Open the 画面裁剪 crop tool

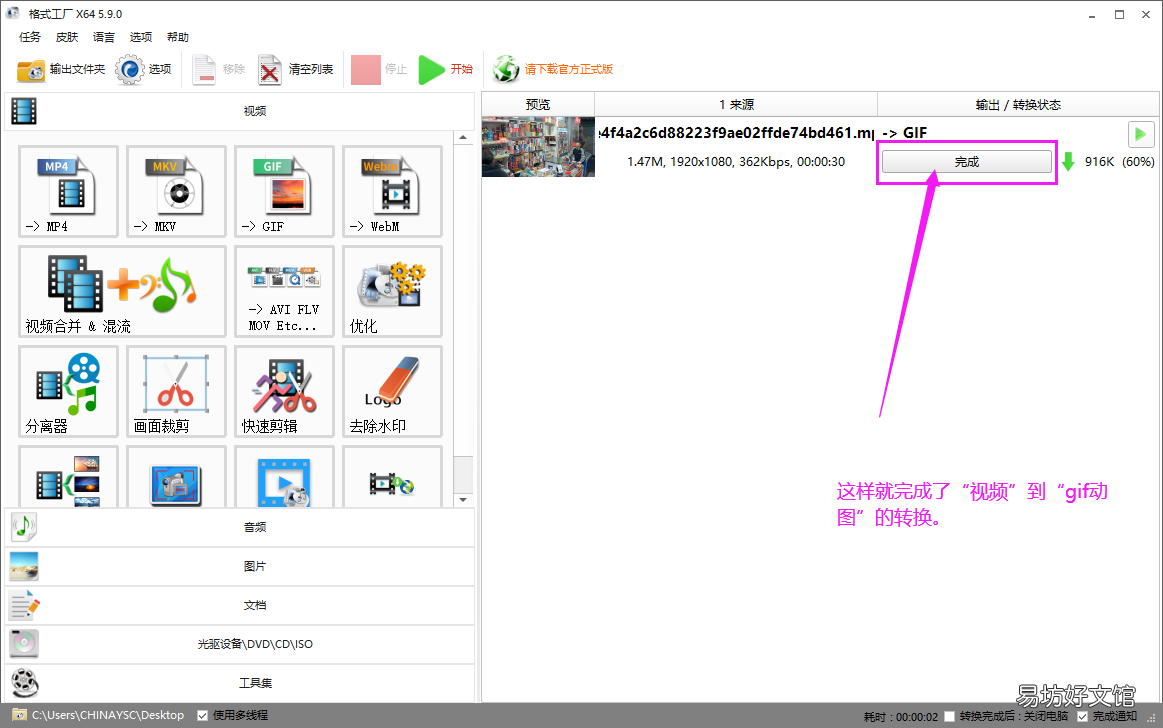point(177,391)
